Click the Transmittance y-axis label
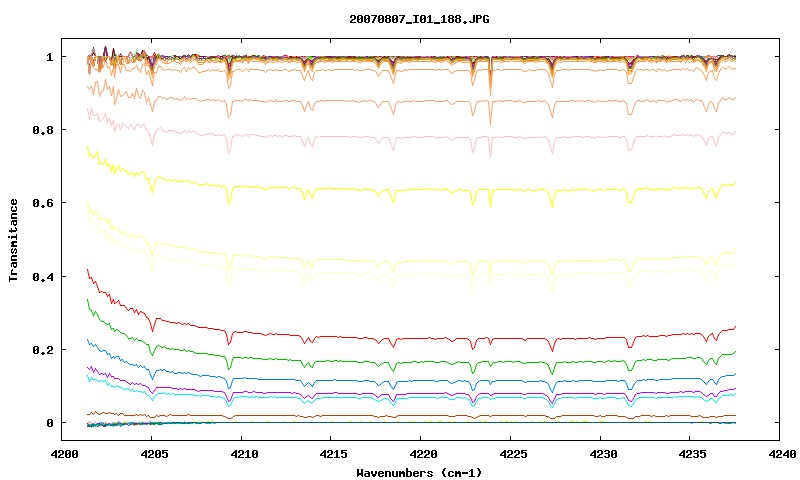Screen dimensions: 800x480 coord(13,240)
